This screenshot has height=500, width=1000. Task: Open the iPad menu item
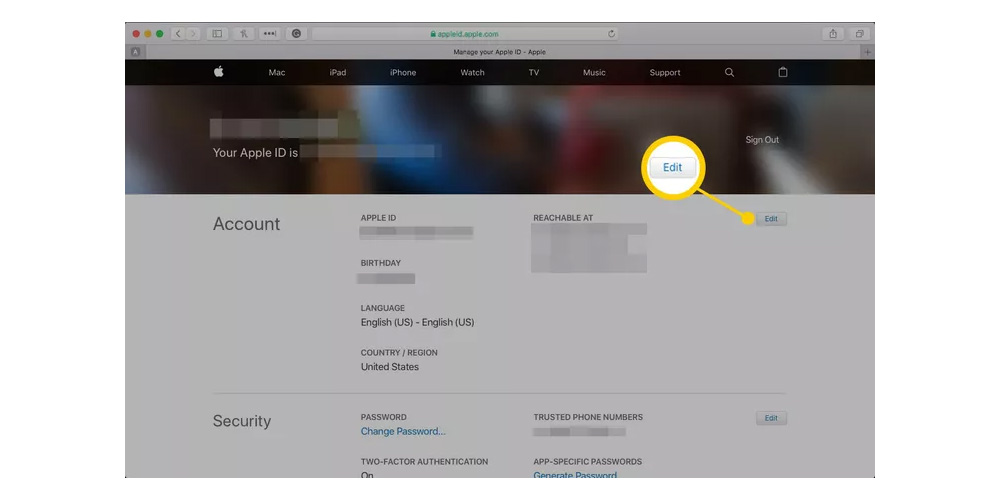coord(338,73)
